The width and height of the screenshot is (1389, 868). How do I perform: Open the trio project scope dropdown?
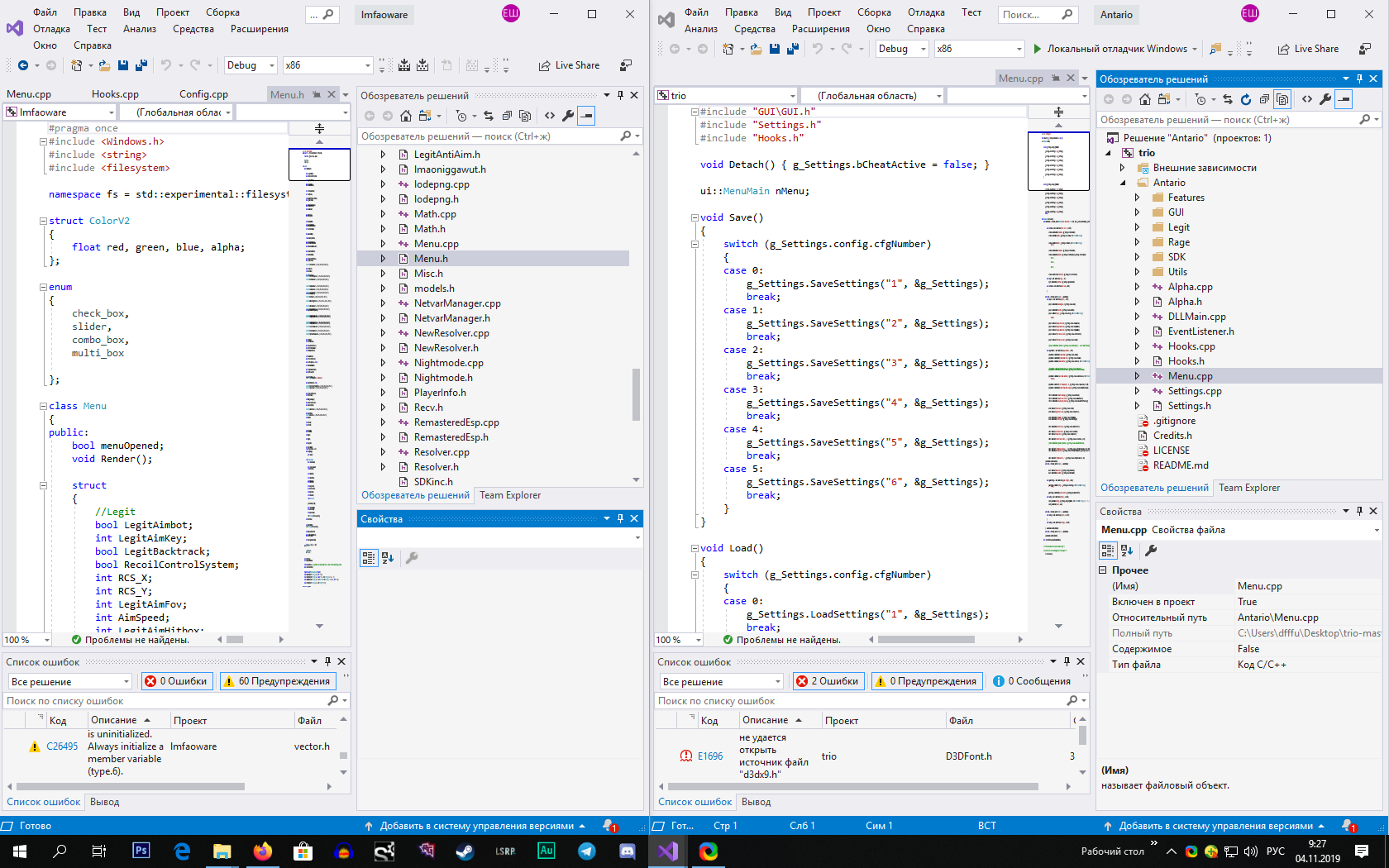coord(727,96)
